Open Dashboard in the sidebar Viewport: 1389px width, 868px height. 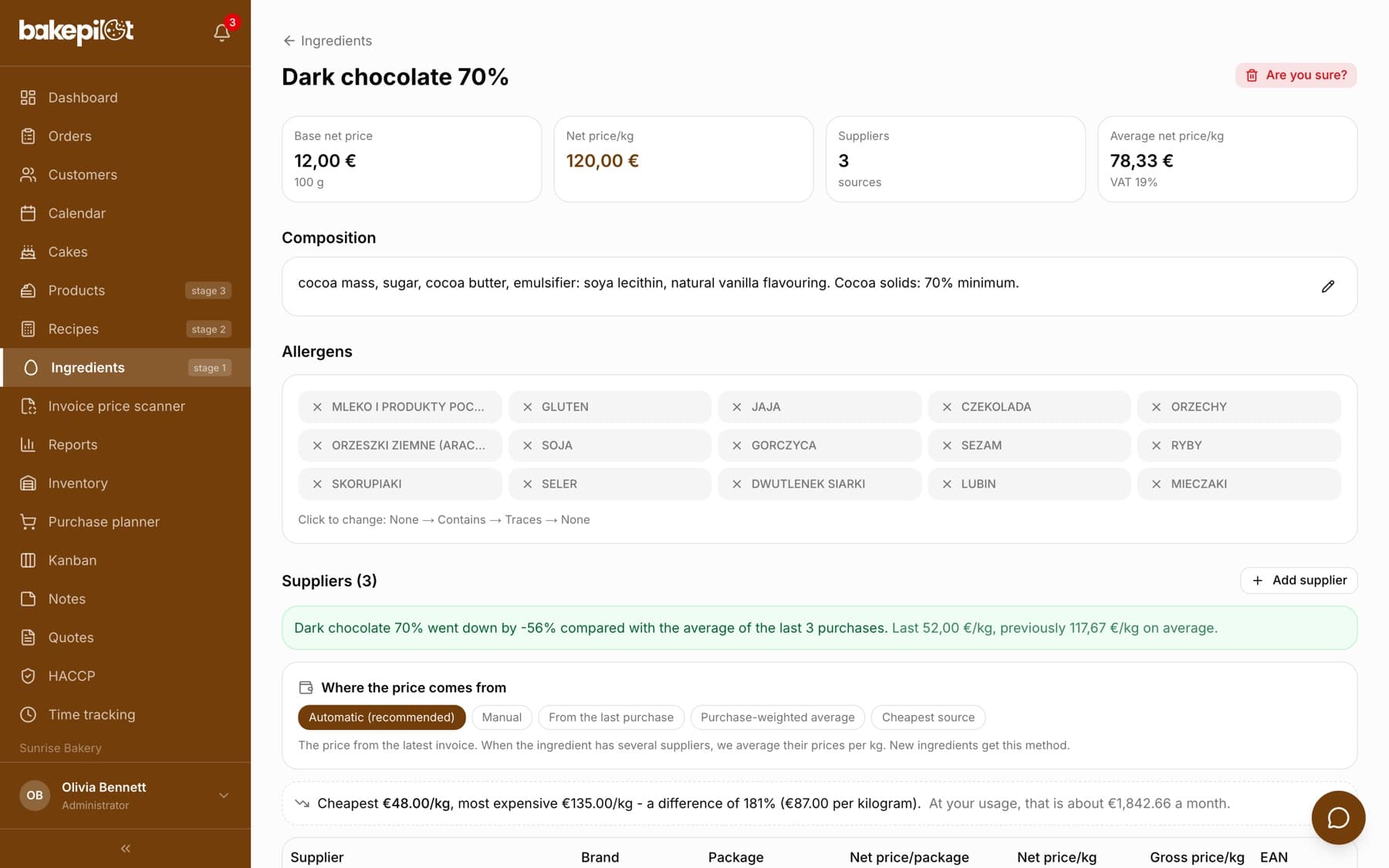(x=125, y=97)
